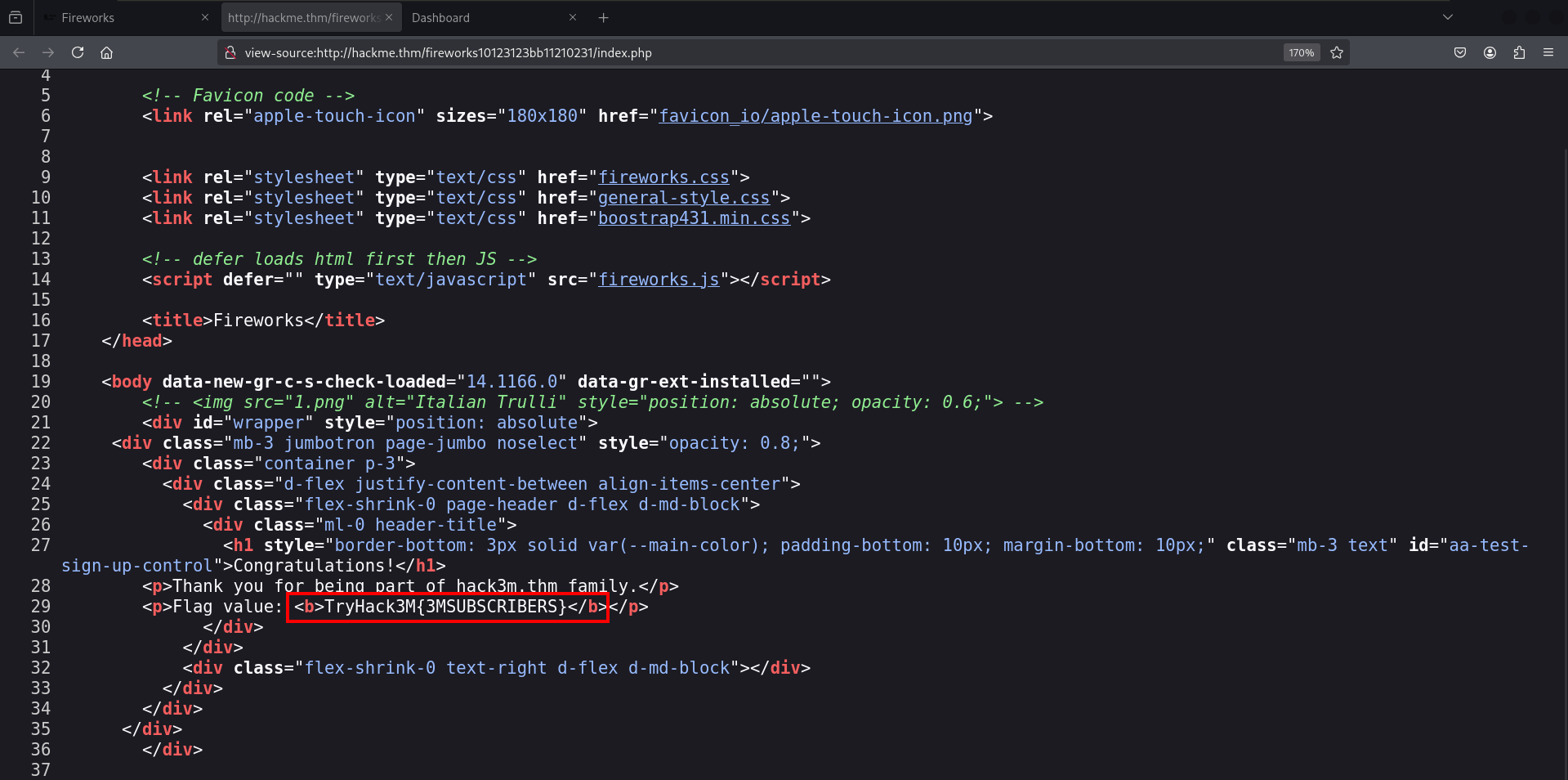
Task: Open the Firefox View icon in tab bar
Action: [x=16, y=17]
